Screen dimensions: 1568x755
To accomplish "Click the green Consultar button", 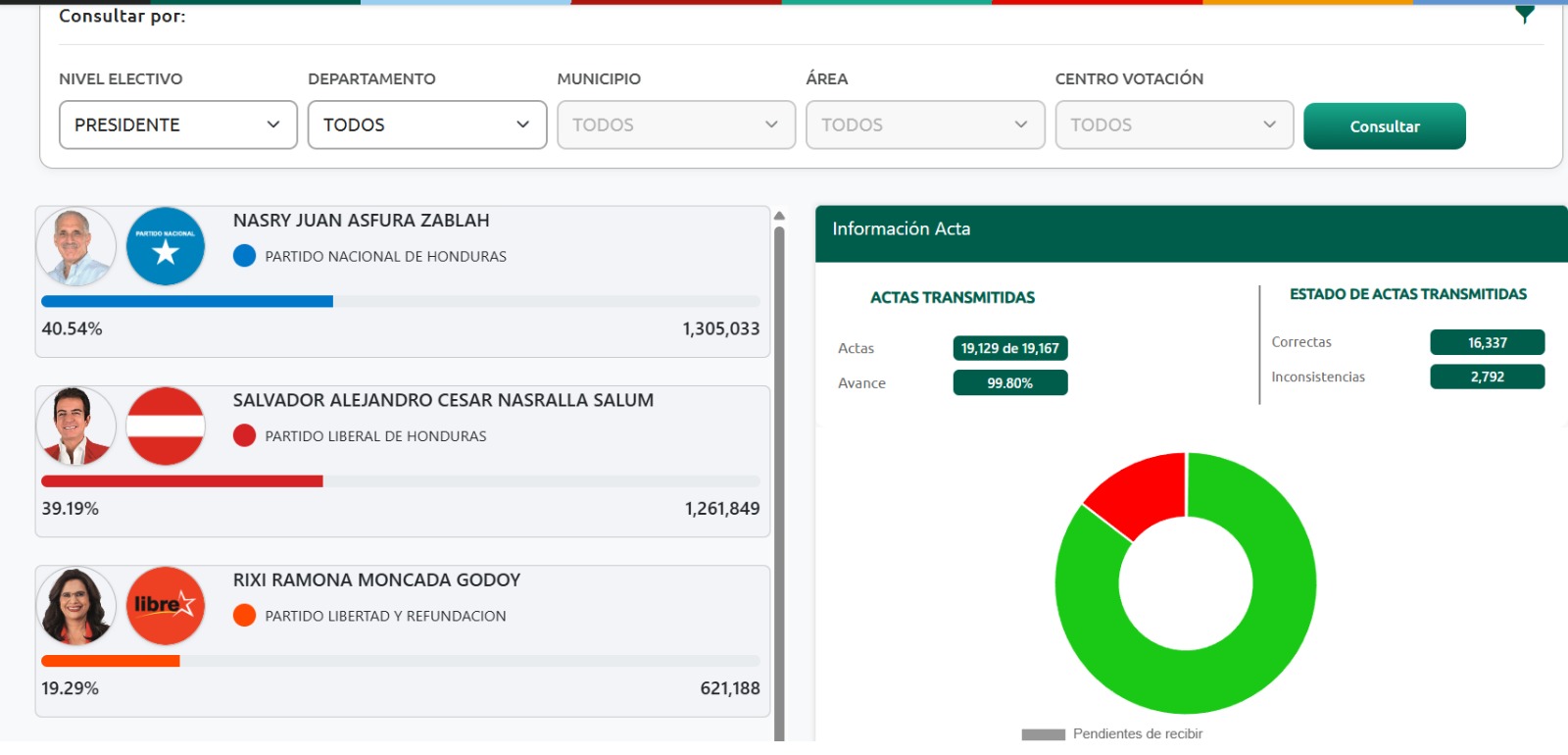I will (x=1385, y=126).
